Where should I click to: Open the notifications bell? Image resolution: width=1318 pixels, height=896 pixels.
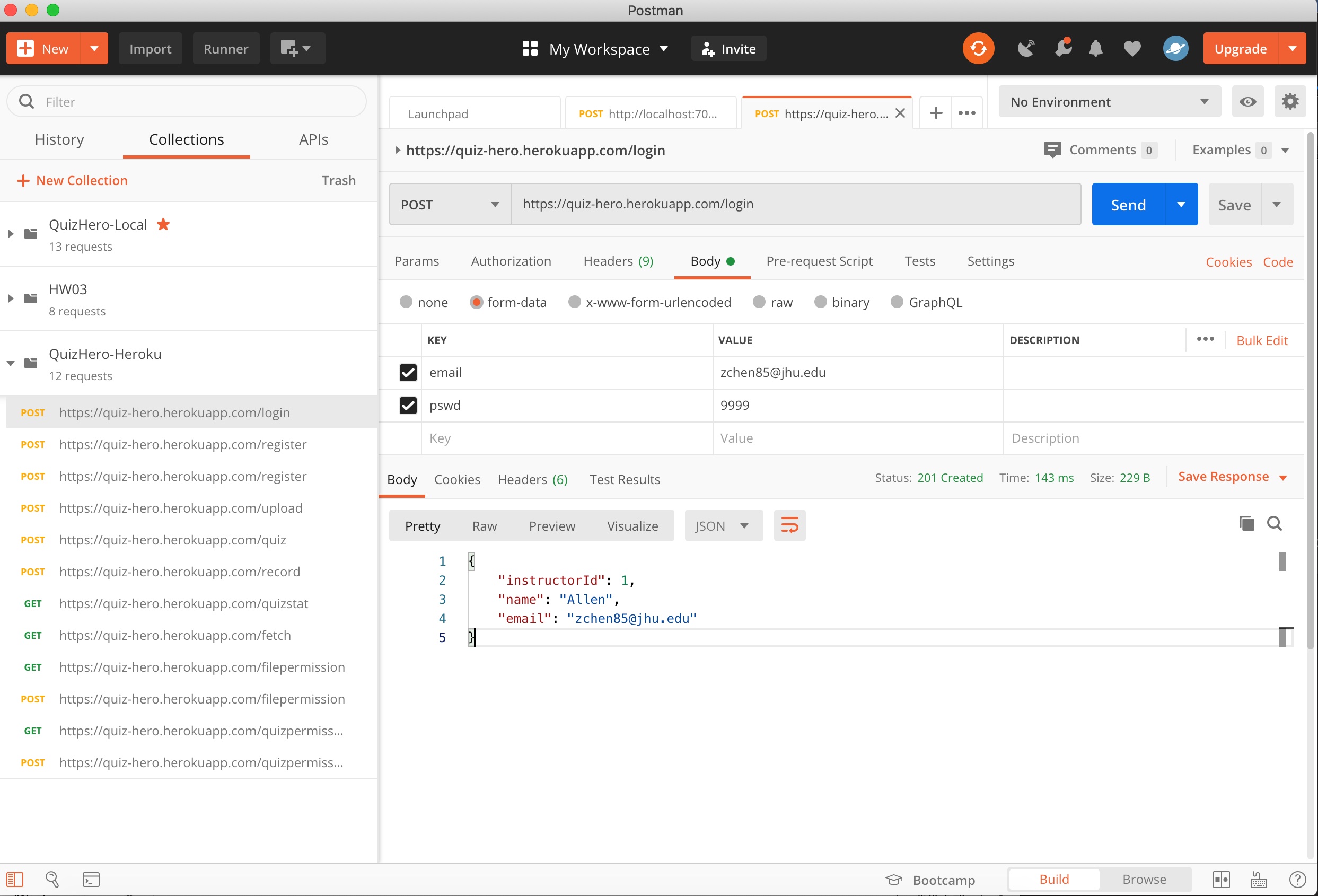[1096, 49]
